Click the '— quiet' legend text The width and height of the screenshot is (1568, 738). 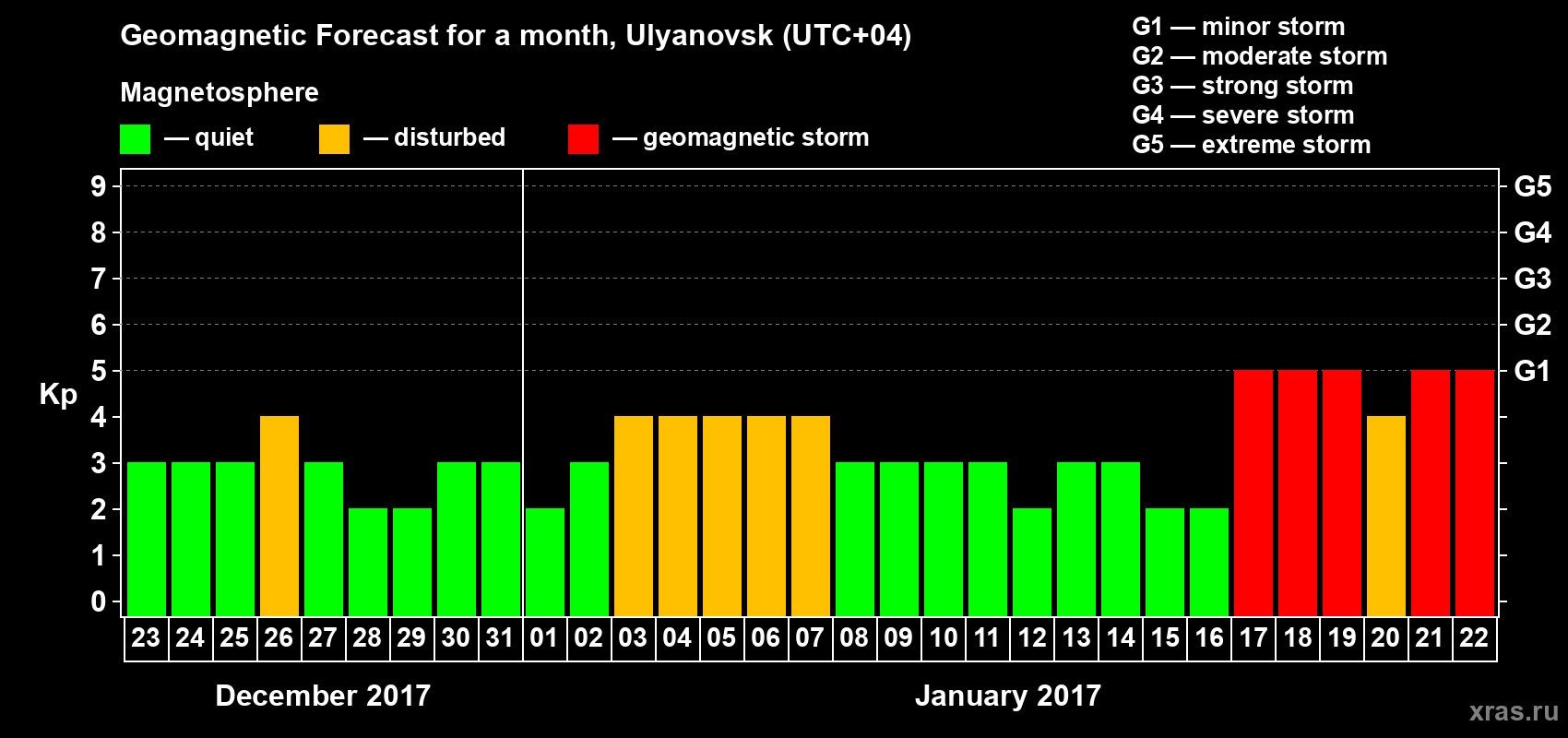click(x=208, y=137)
